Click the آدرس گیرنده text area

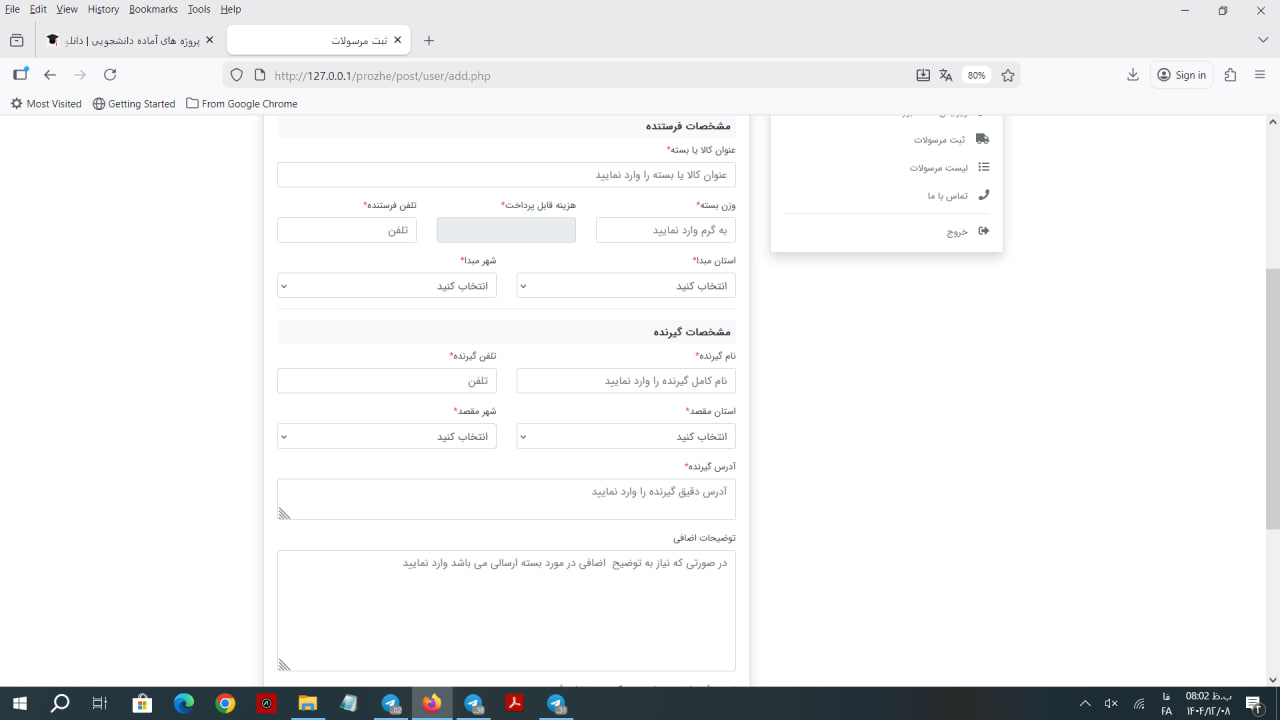pos(506,499)
